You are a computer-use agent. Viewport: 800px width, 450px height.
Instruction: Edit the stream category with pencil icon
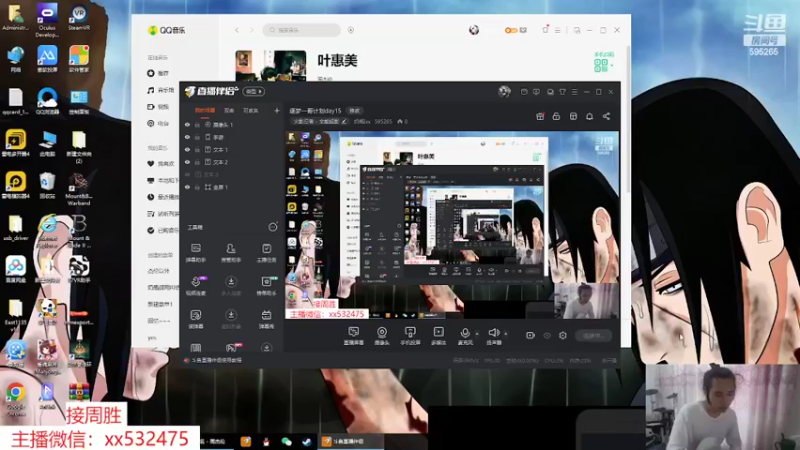click(344, 121)
